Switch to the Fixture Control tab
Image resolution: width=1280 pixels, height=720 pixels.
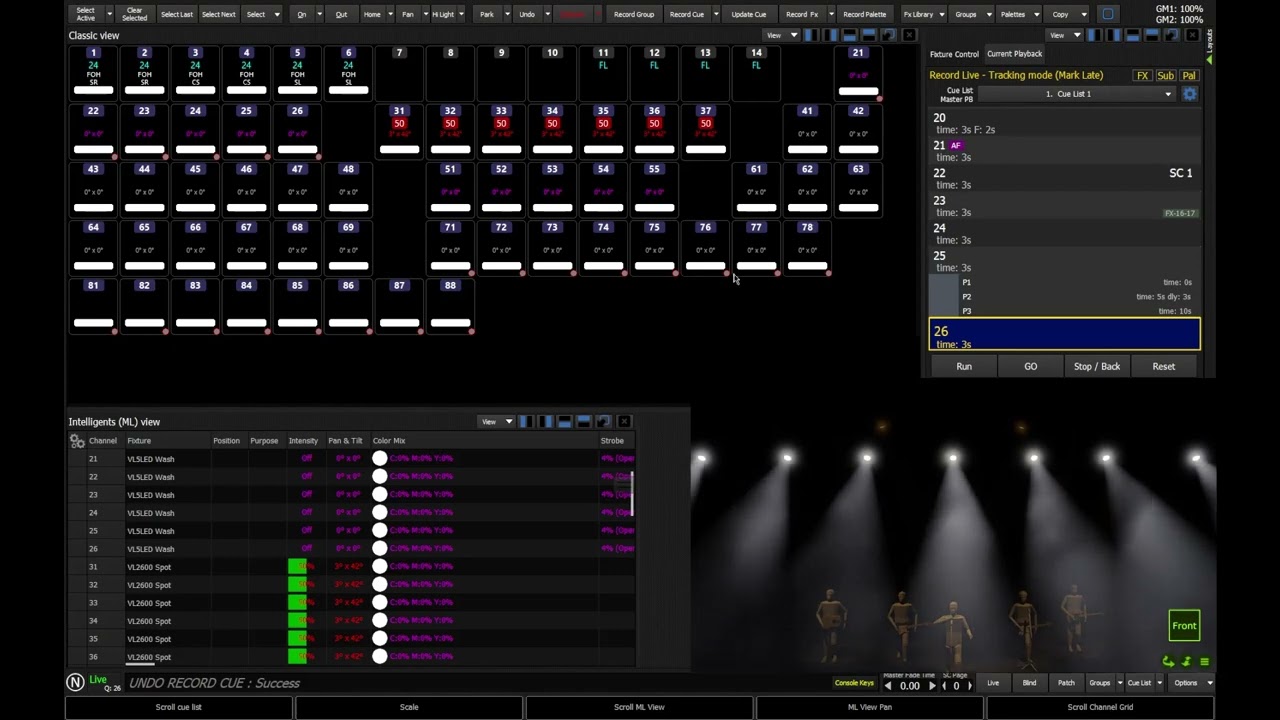pos(954,54)
